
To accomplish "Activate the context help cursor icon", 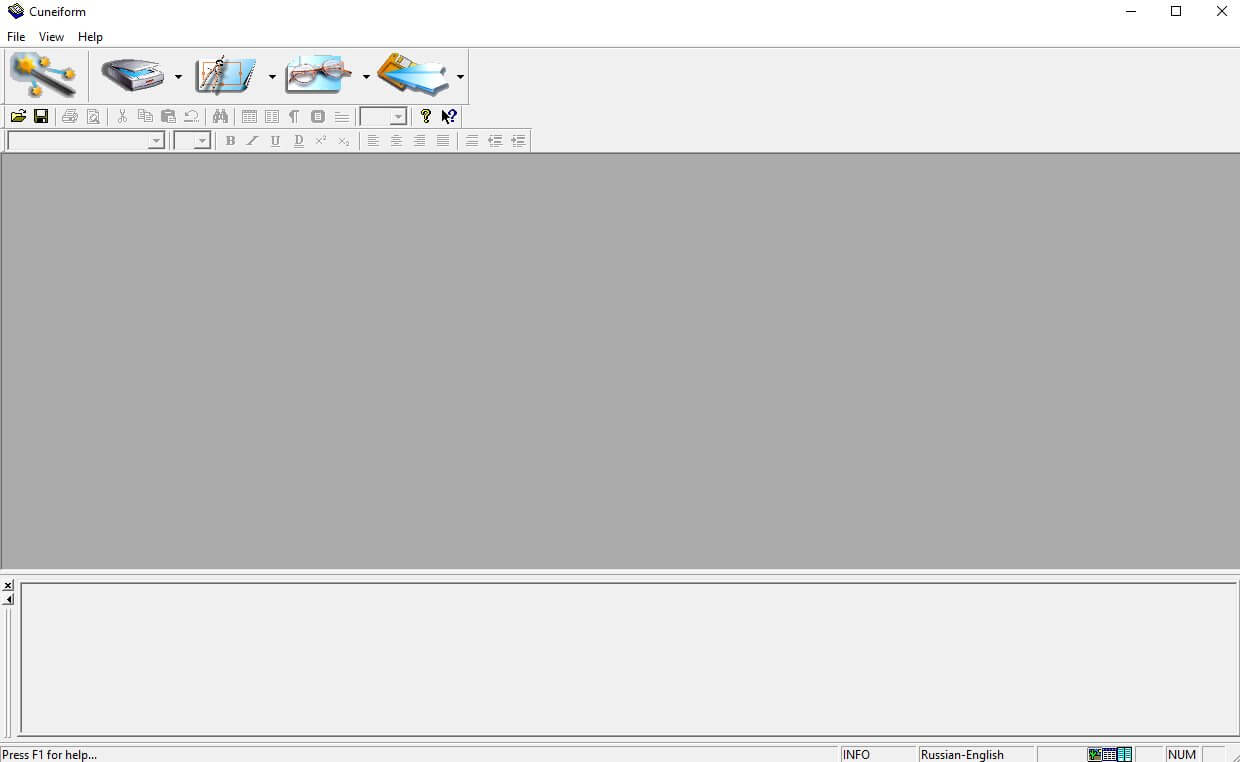I will click(x=449, y=117).
